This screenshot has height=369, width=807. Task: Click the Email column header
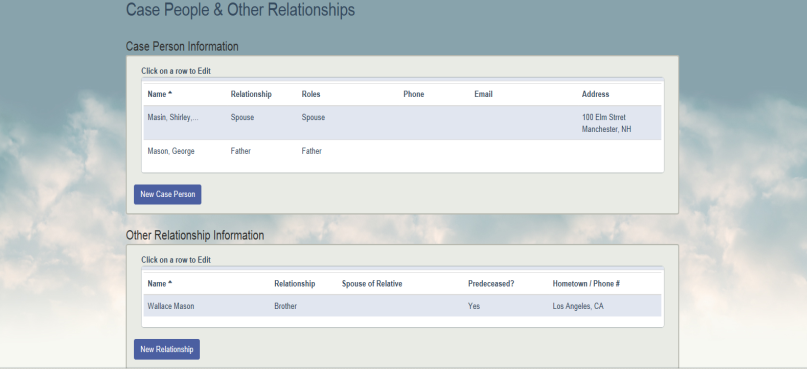(x=483, y=94)
